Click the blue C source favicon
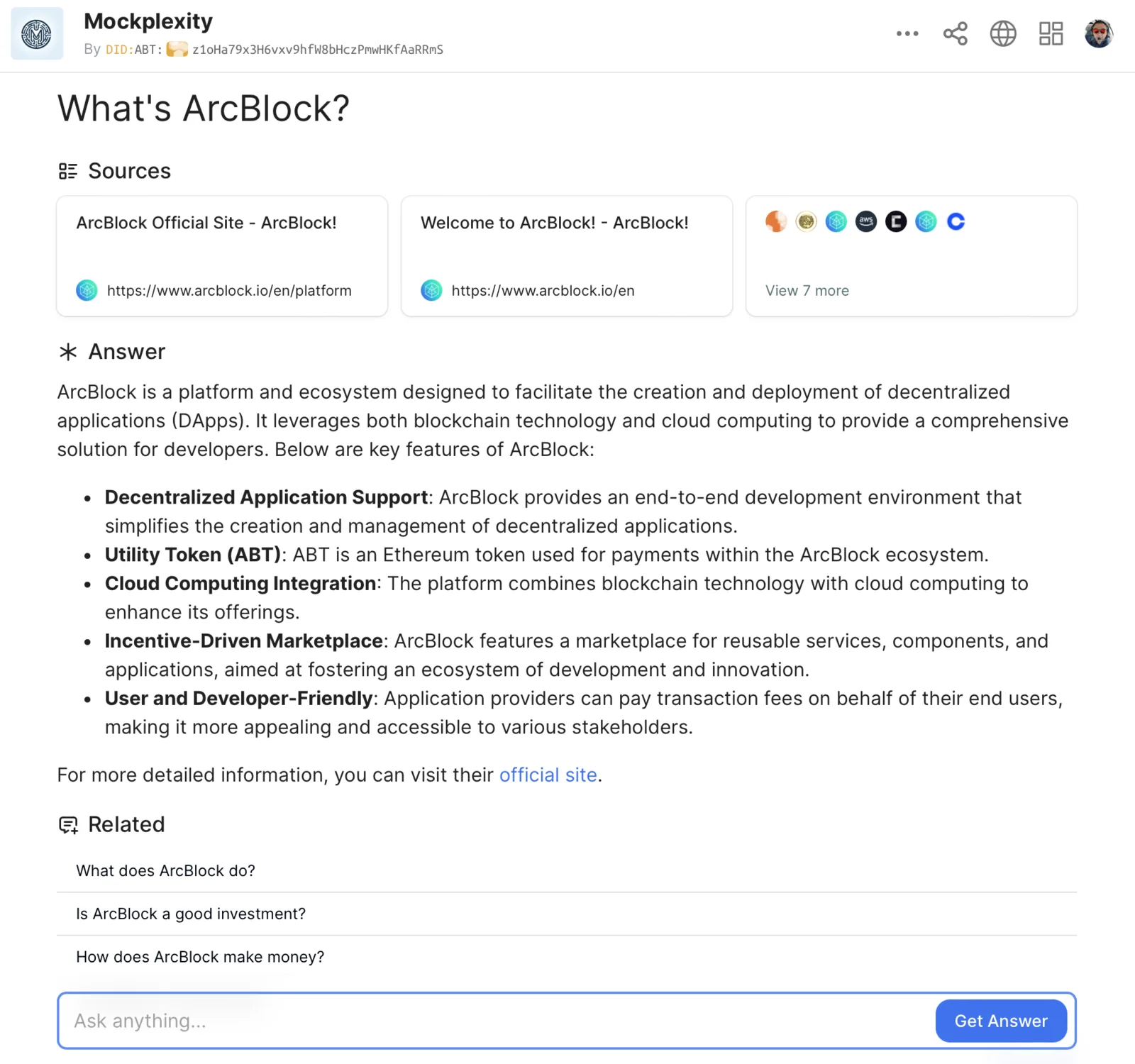Screen dimensions: 1135x1064 (956, 222)
